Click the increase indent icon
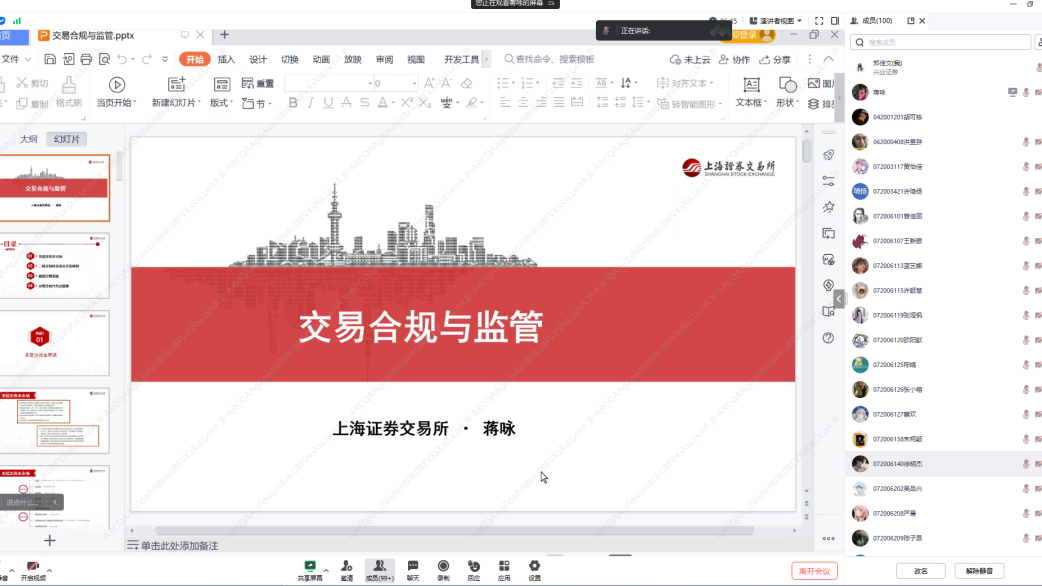This screenshot has height=586, width=1042. [x=576, y=83]
